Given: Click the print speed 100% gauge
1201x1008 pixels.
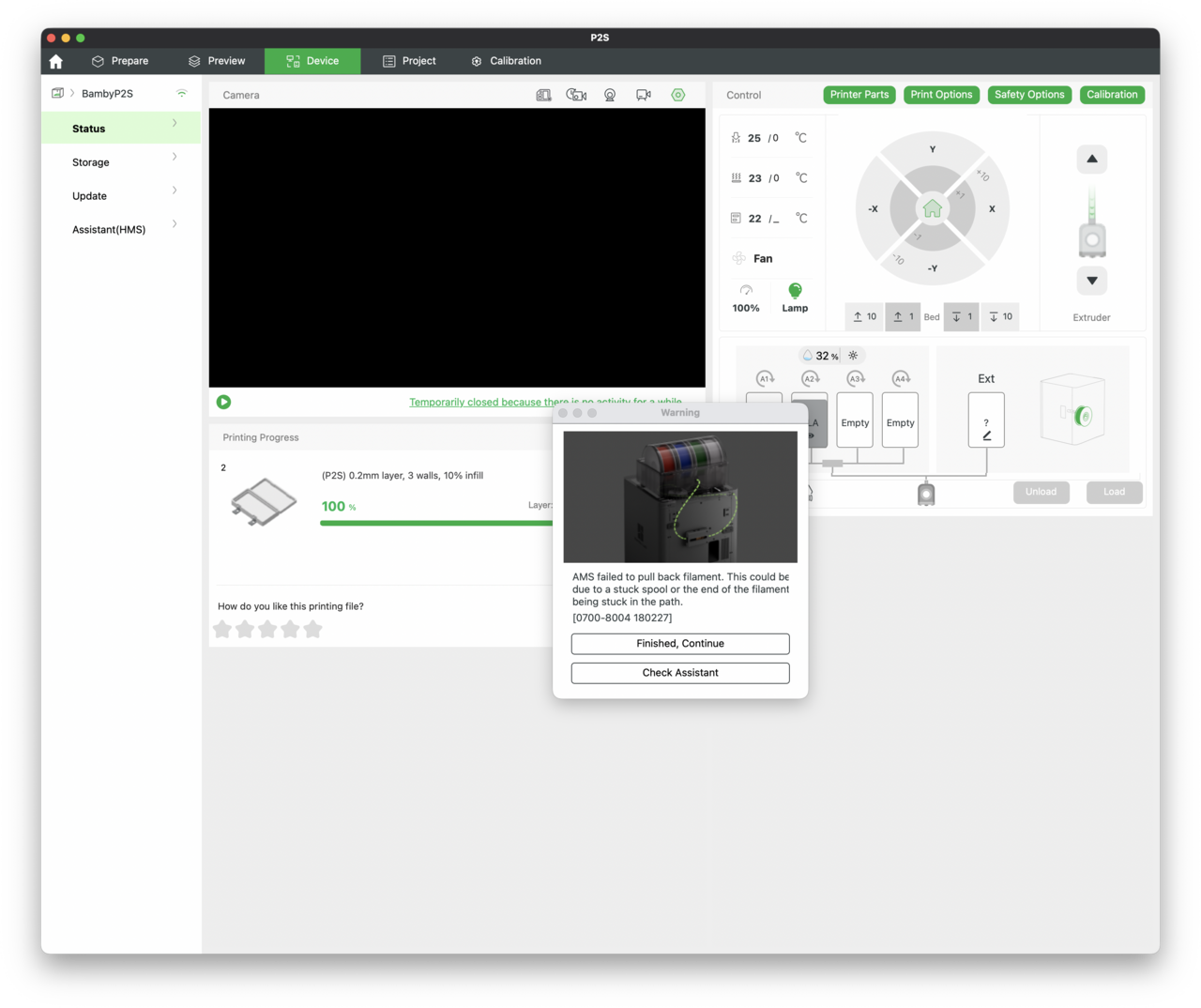Looking at the screenshot, I should click(746, 298).
